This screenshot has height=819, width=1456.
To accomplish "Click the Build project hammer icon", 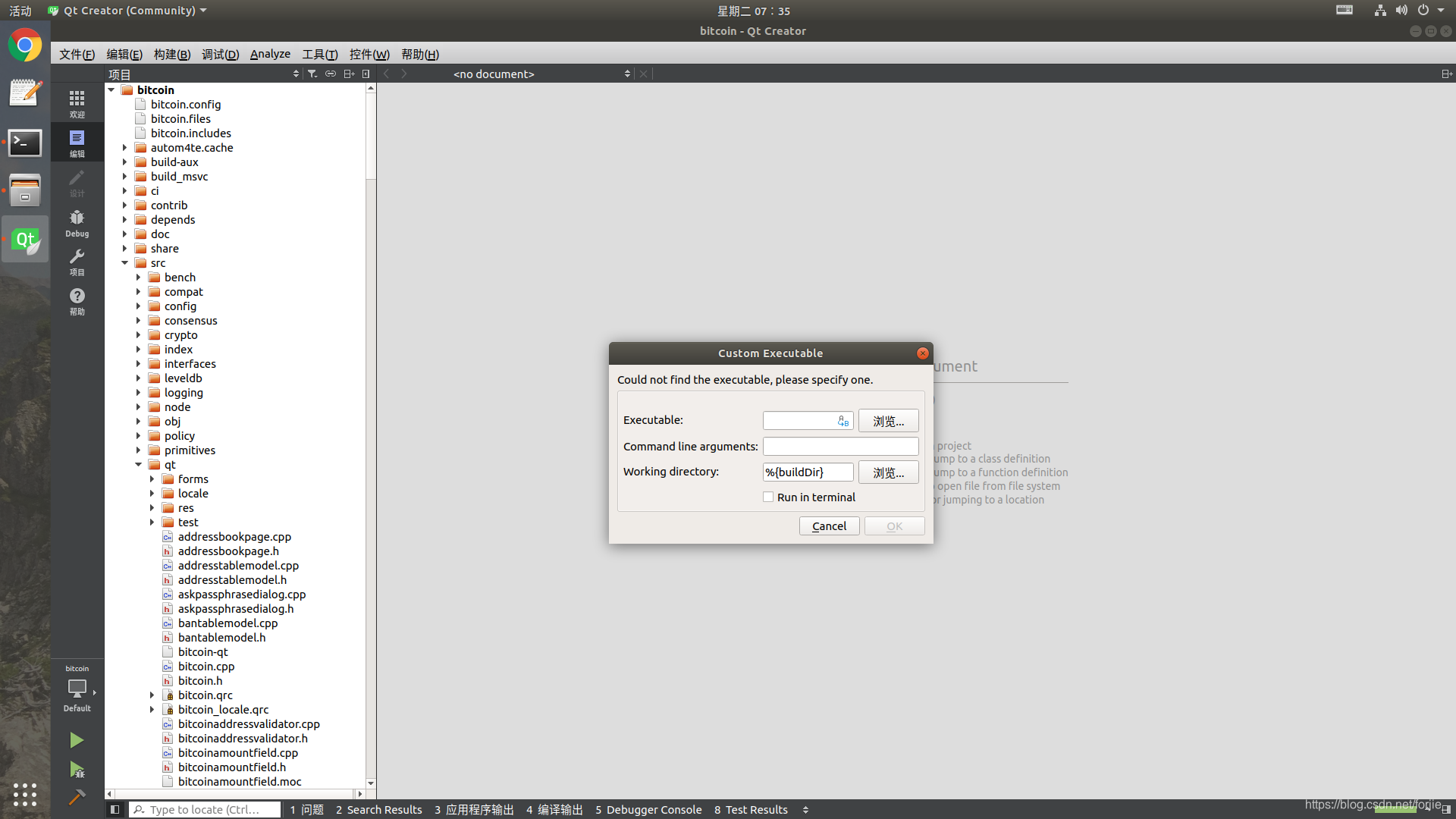I will tap(77, 797).
